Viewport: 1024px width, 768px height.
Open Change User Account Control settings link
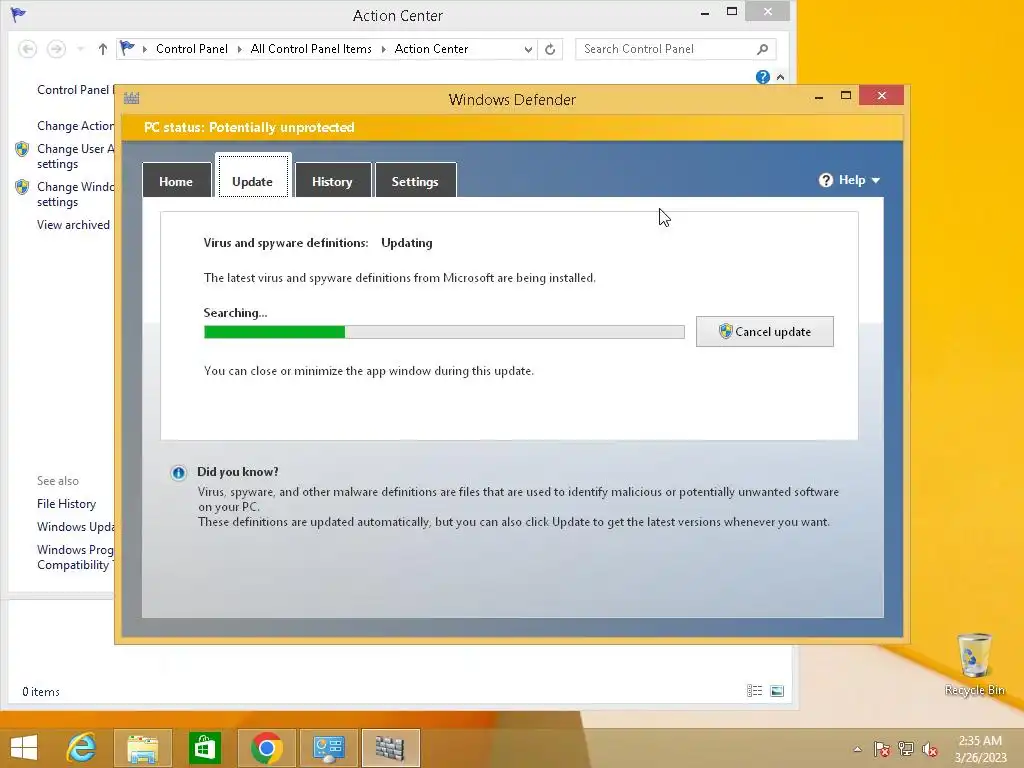click(x=75, y=156)
